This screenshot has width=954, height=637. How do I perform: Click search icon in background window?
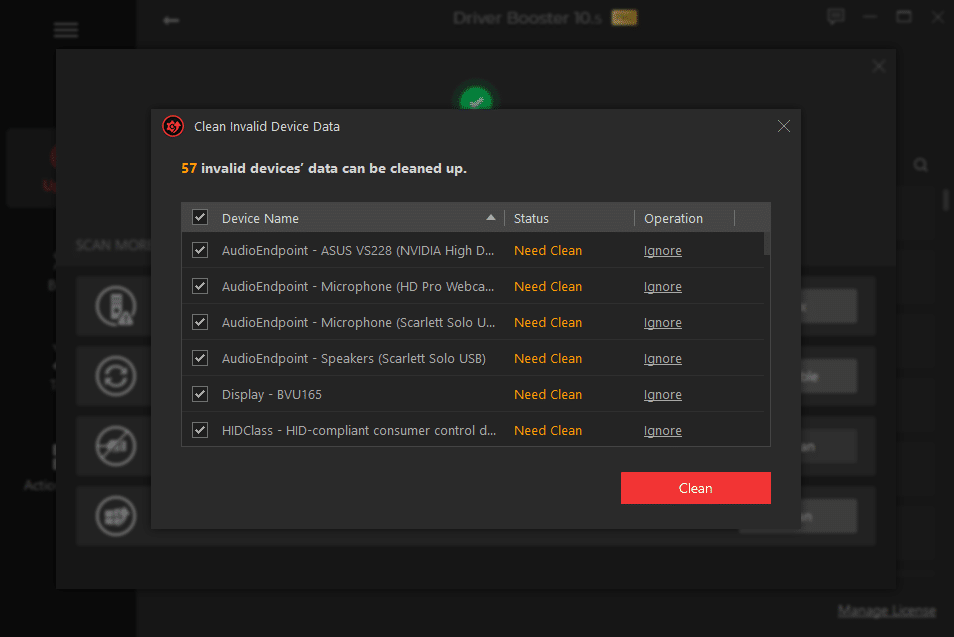tap(921, 164)
